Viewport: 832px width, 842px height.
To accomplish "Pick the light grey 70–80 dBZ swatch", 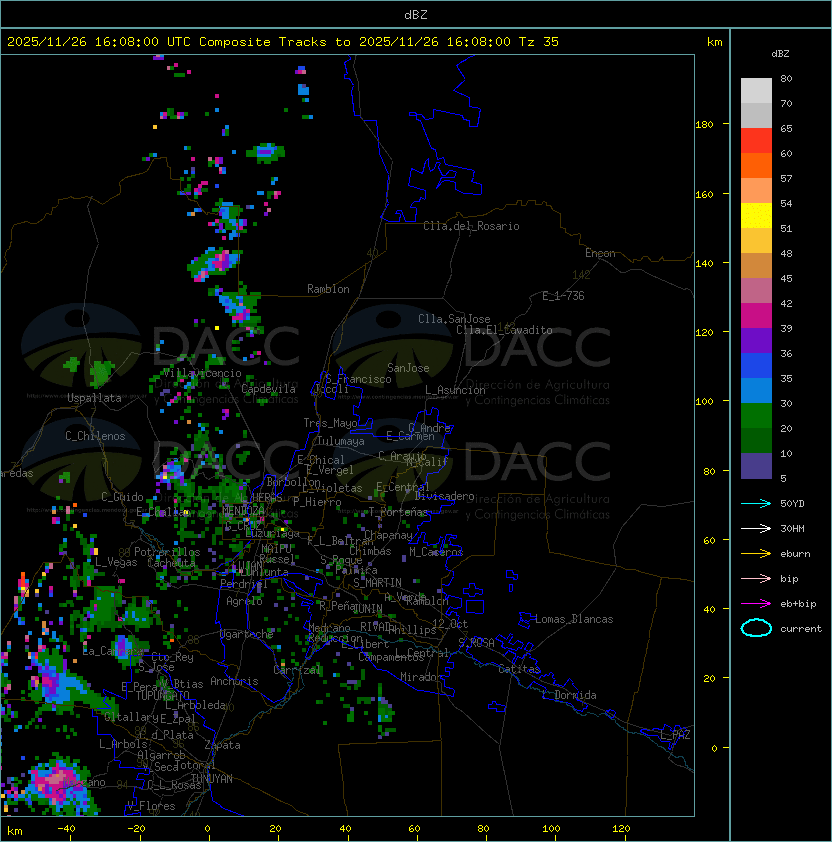I will coord(756,91).
